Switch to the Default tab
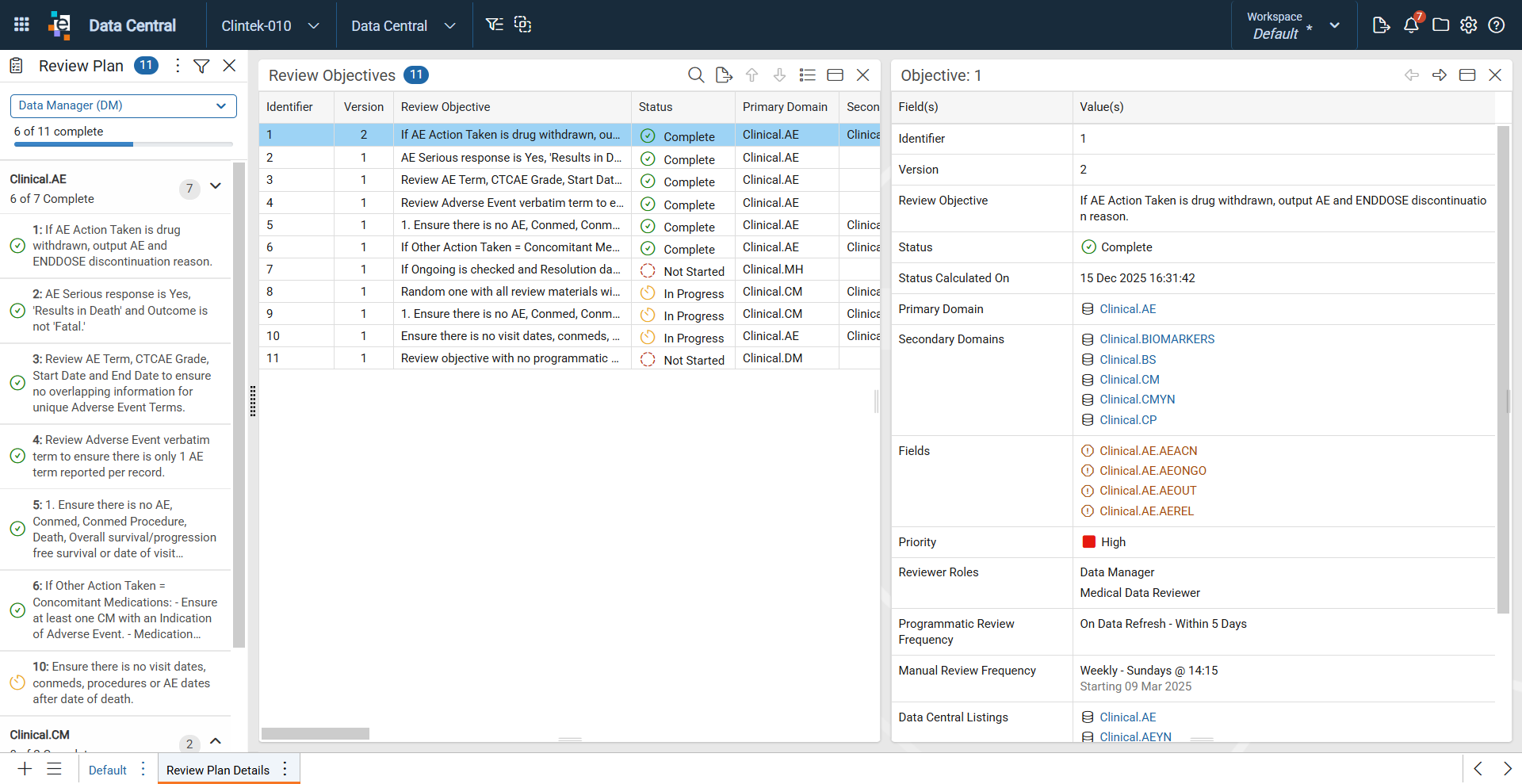This screenshot has height=784, width=1522. (x=108, y=770)
